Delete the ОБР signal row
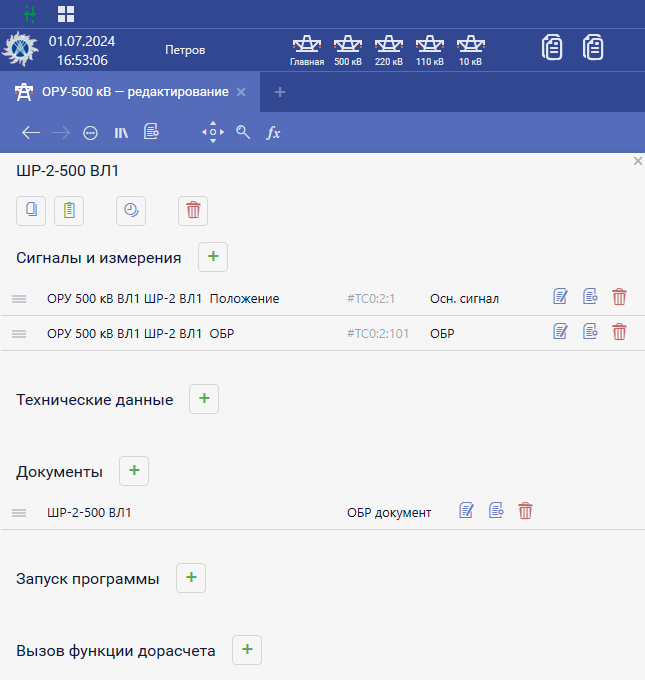645x680 pixels. tap(619, 332)
